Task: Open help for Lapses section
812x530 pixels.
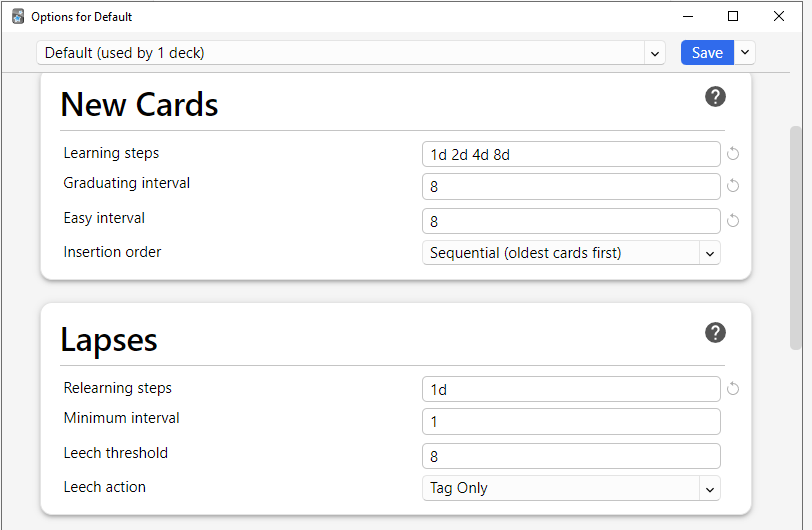Action: click(x=715, y=333)
